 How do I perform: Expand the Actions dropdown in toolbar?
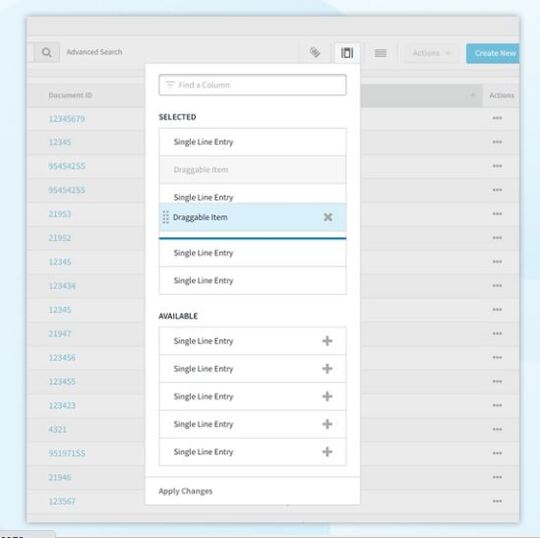coord(431,53)
